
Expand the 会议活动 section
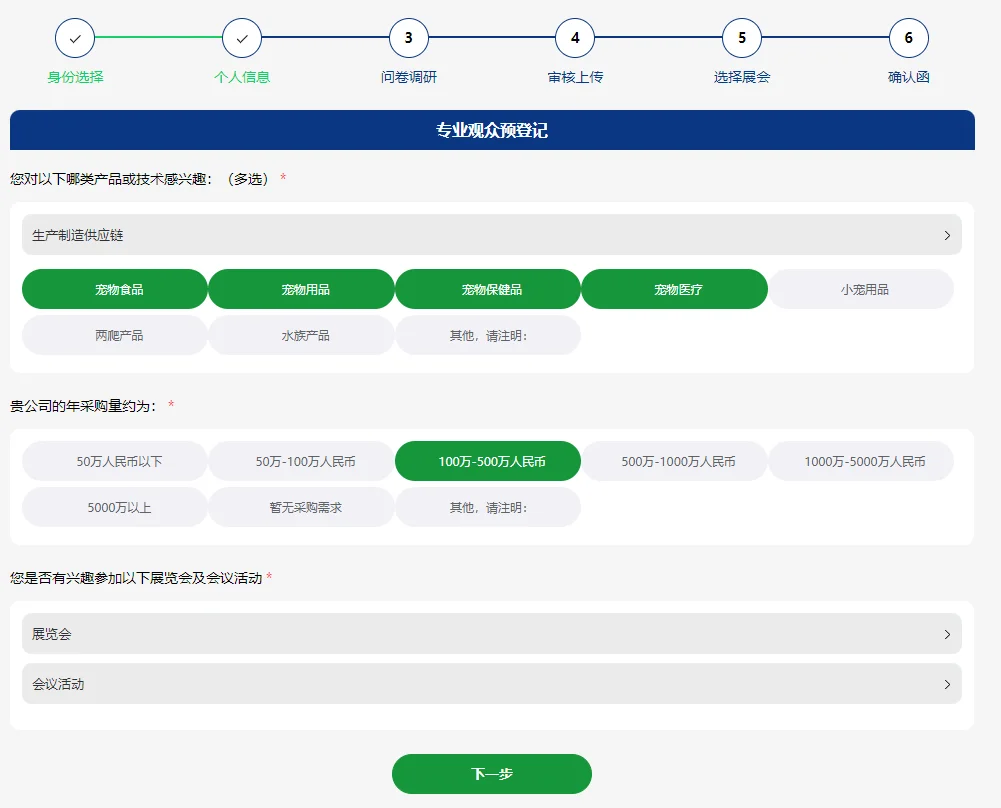491,684
